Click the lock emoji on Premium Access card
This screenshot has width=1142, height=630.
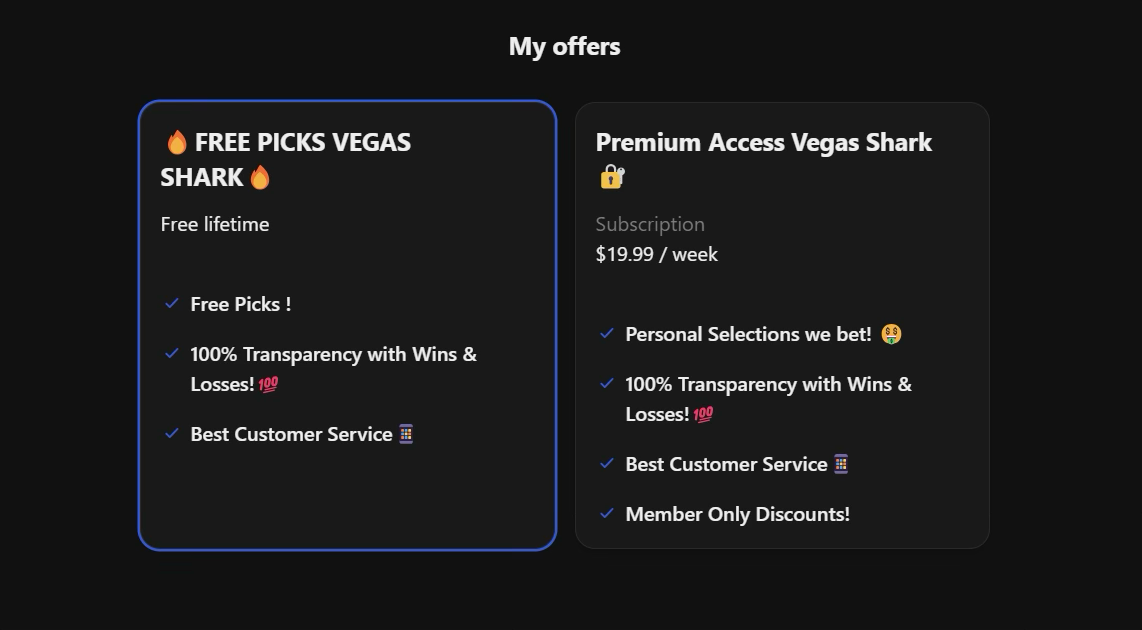(610, 177)
